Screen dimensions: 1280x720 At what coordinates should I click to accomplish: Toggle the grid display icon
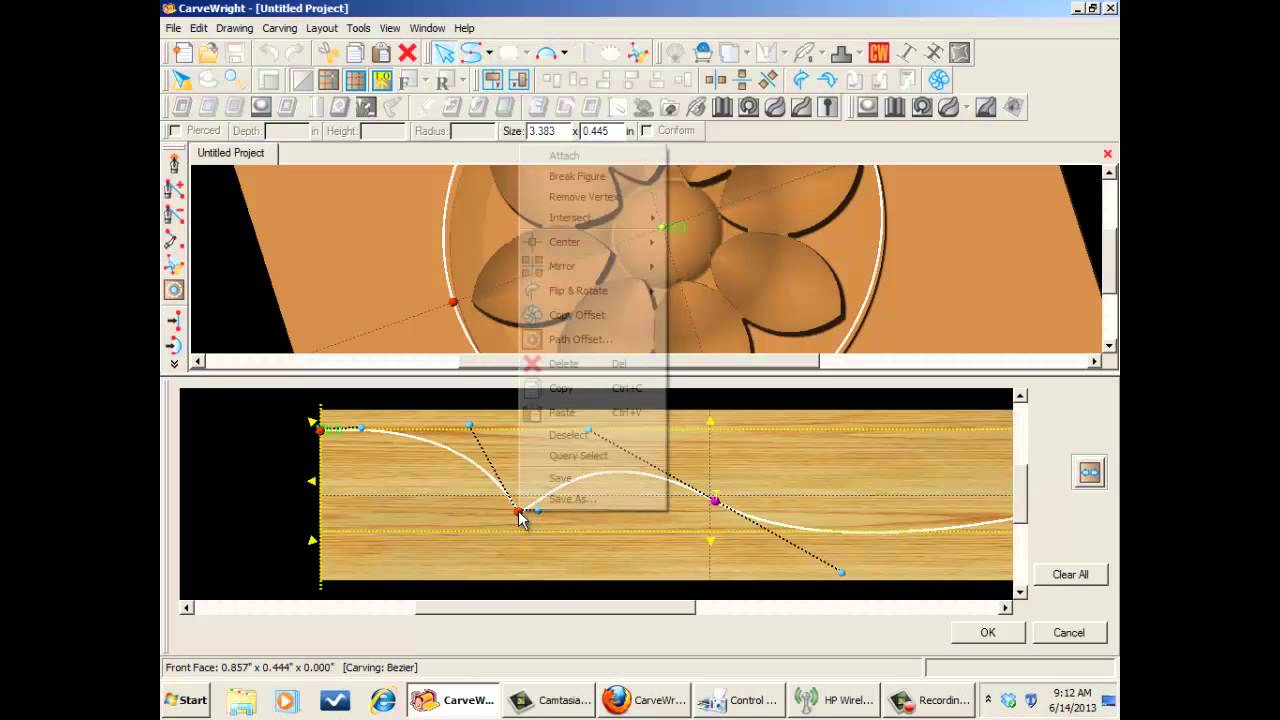click(329, 80)
